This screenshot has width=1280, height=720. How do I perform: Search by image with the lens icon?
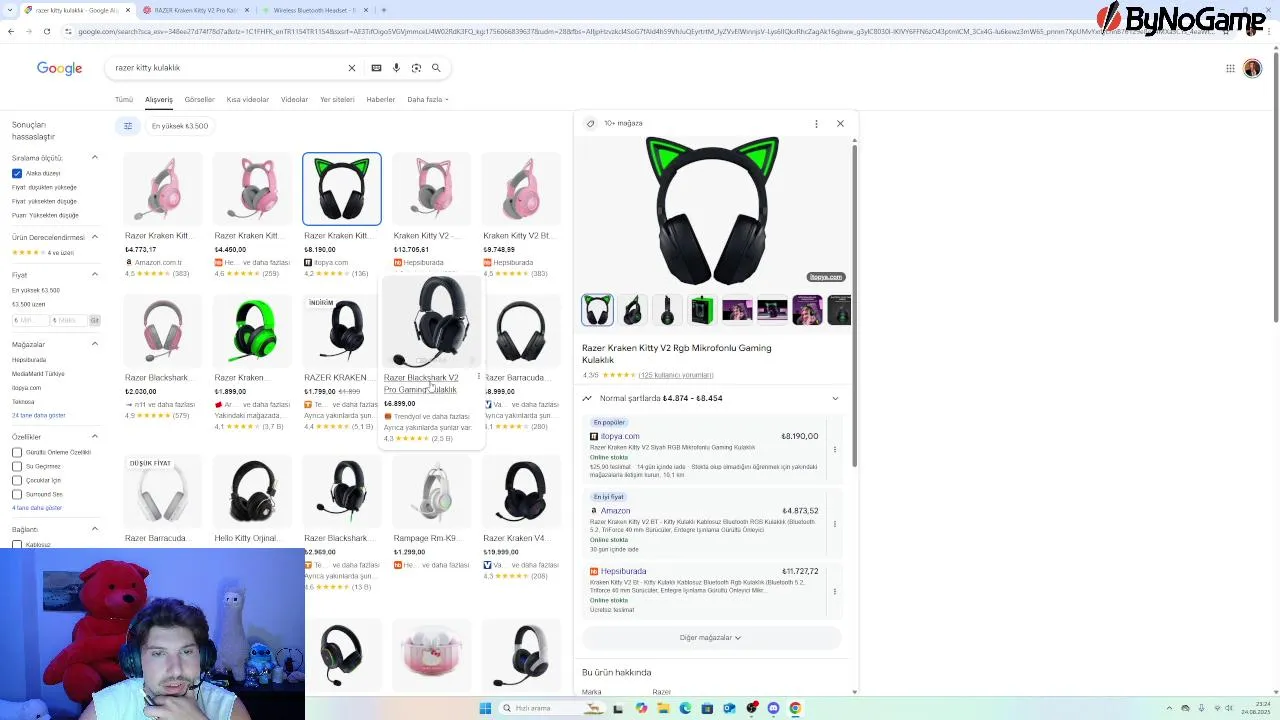click(416, 68)
